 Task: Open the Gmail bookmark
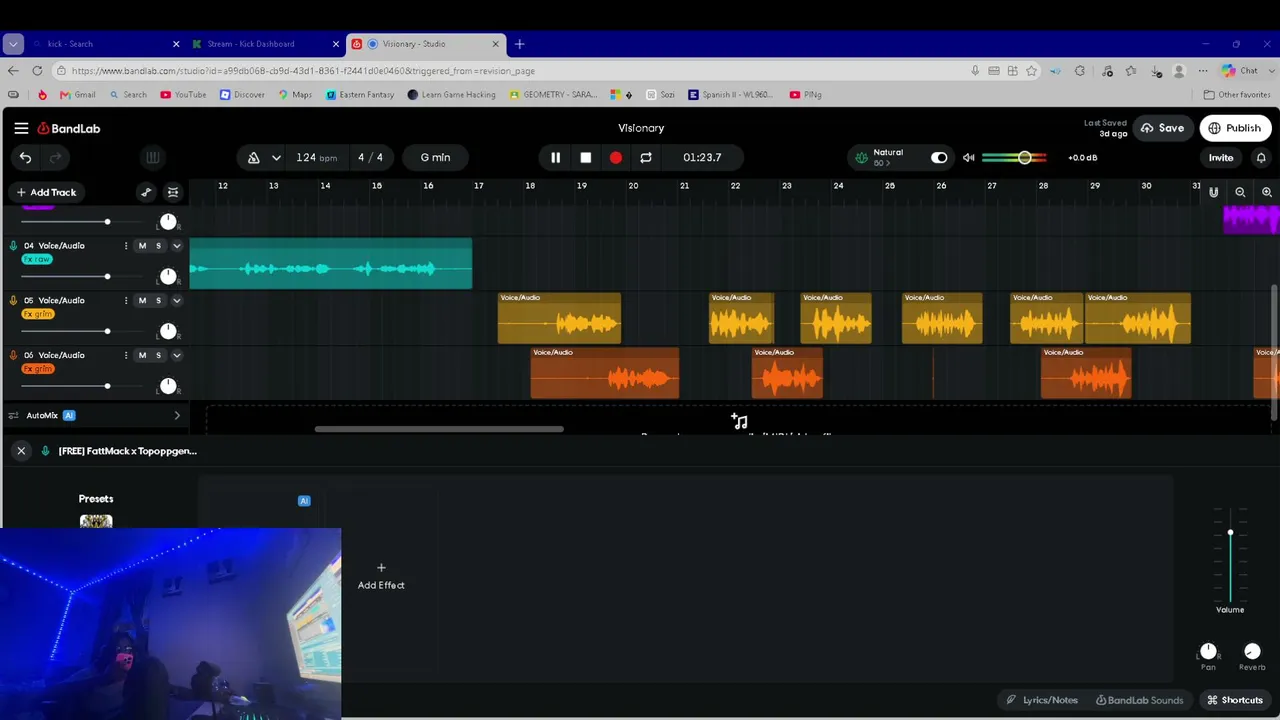(78, 95)
